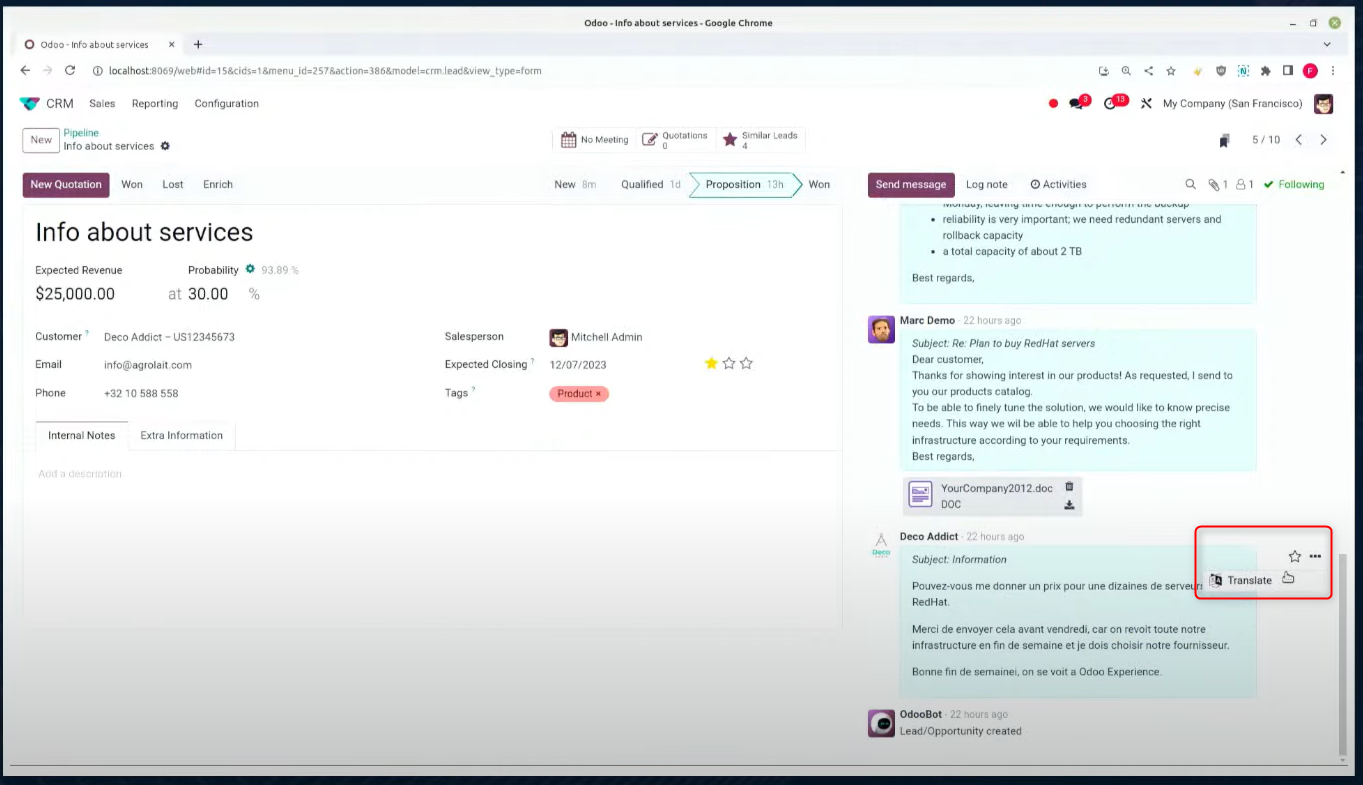
Task: Go back in Chrome browser
Action: (x=25, y=71)
